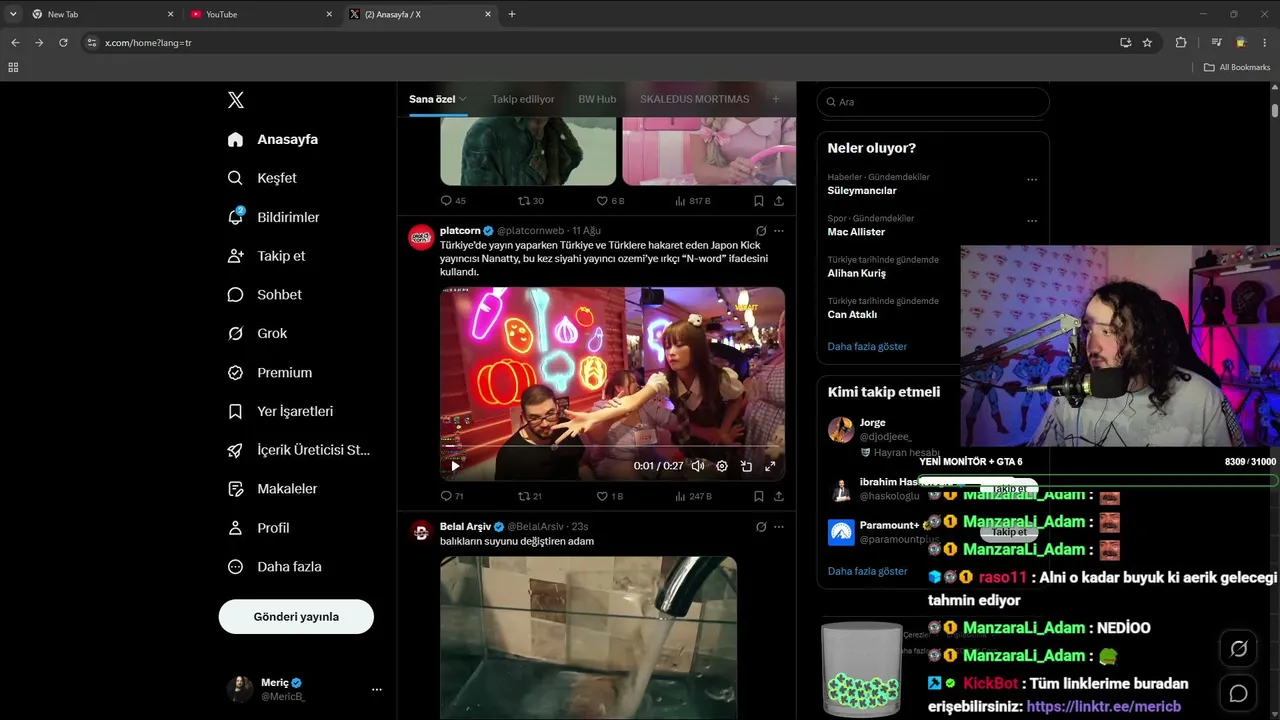Open more options for Mac Allister trend

point(1032,221)
